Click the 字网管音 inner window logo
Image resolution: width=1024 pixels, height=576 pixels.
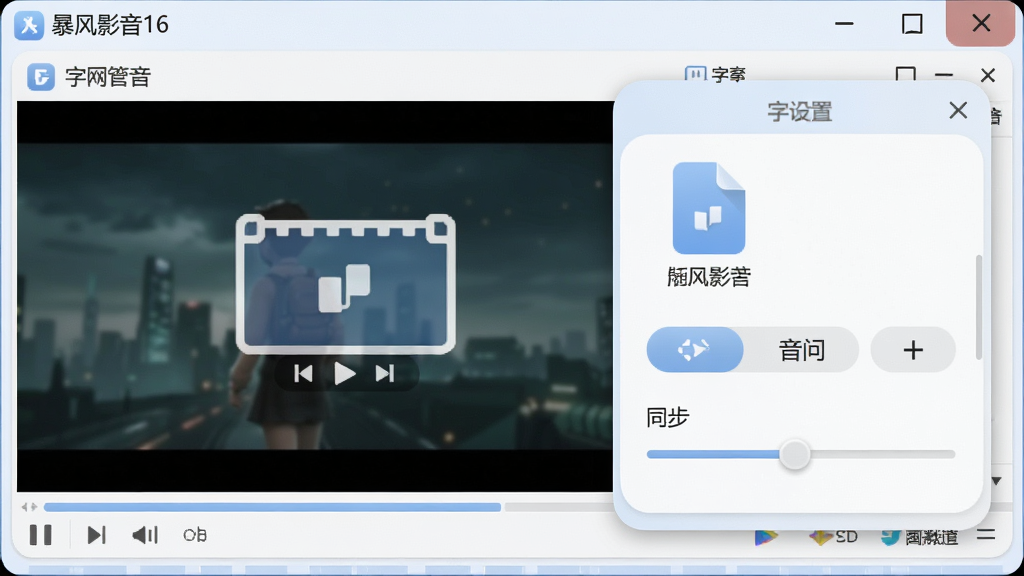coord(40,76)
